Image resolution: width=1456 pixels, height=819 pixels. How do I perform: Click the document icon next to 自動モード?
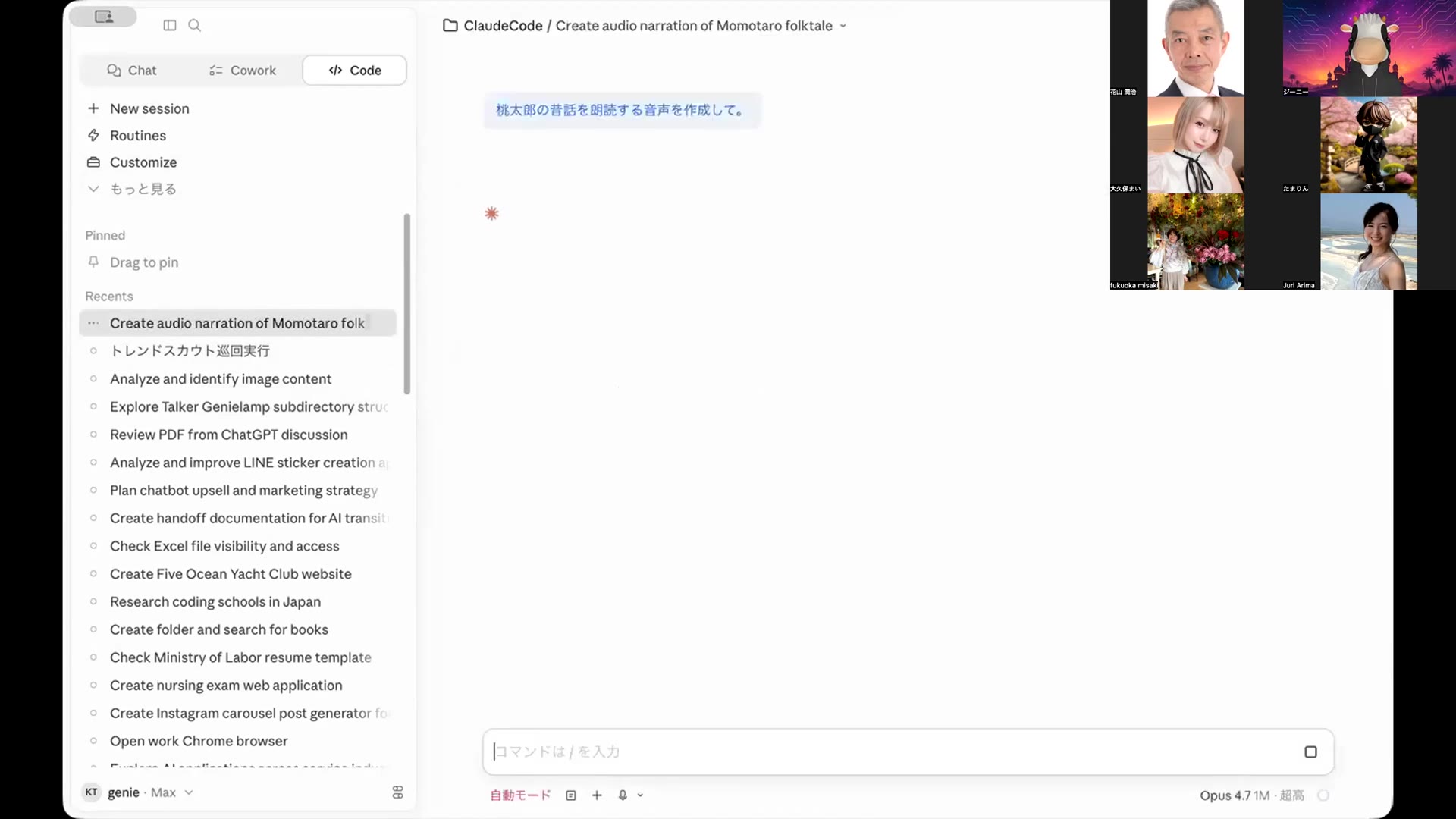571,795
